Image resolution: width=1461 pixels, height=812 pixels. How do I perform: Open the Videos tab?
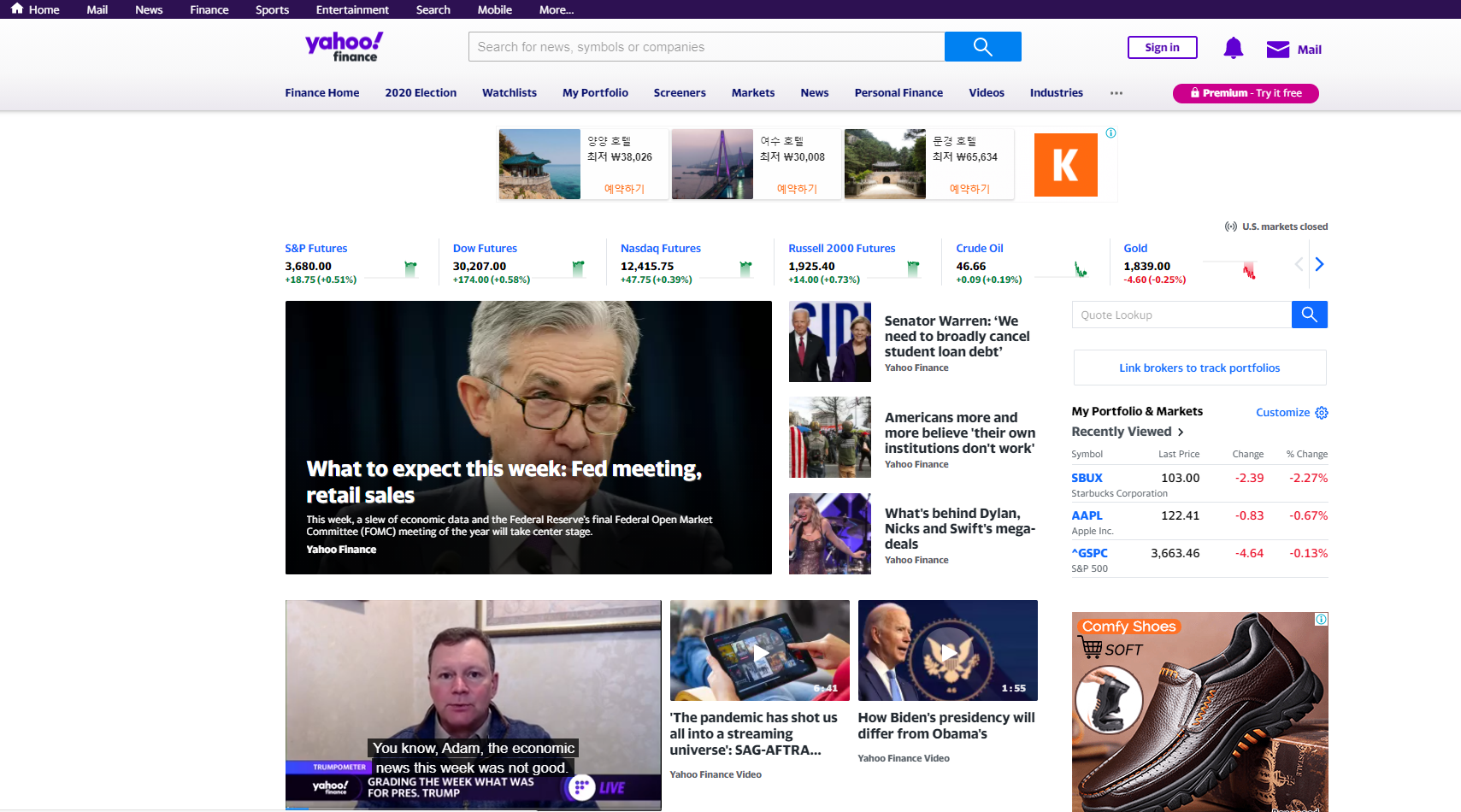click(987, 93)
